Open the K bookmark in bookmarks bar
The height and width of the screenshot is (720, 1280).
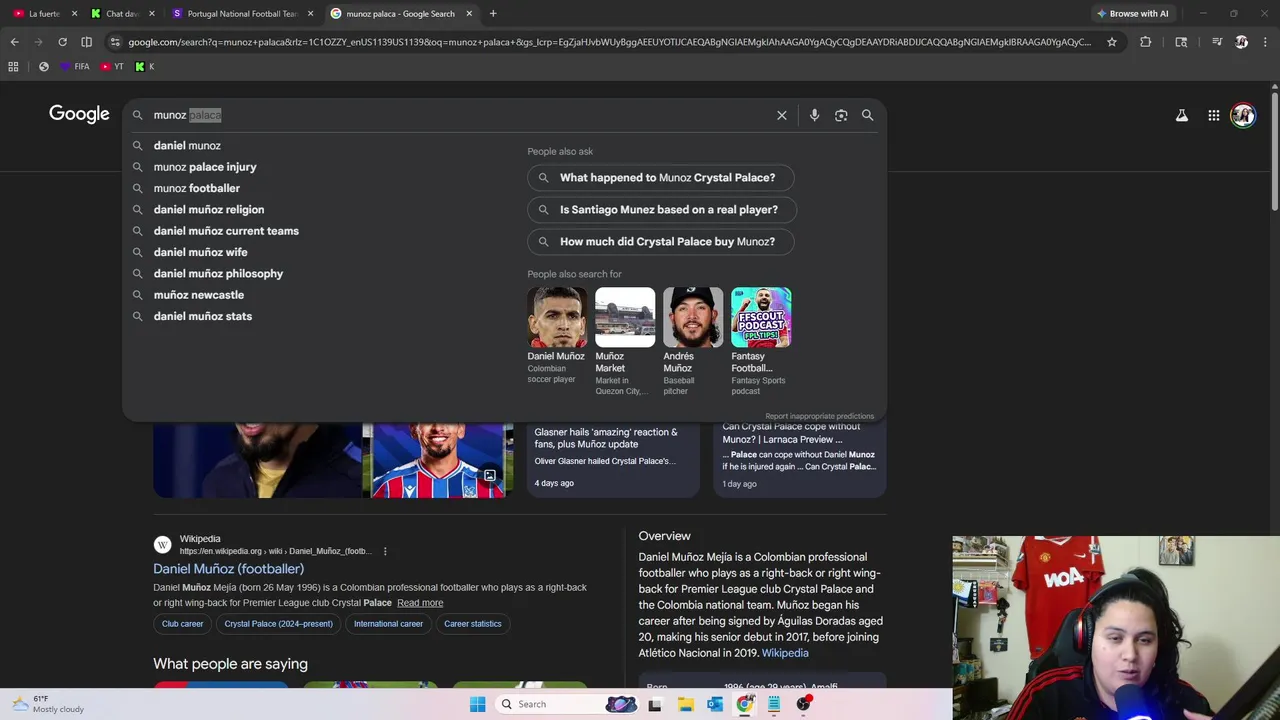tap(145, 67)
